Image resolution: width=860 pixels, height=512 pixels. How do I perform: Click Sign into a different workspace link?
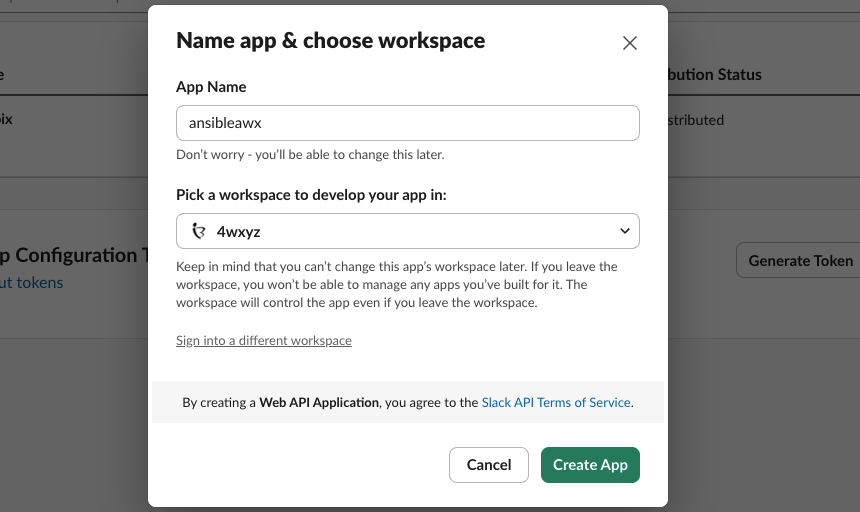pos(264,340)
